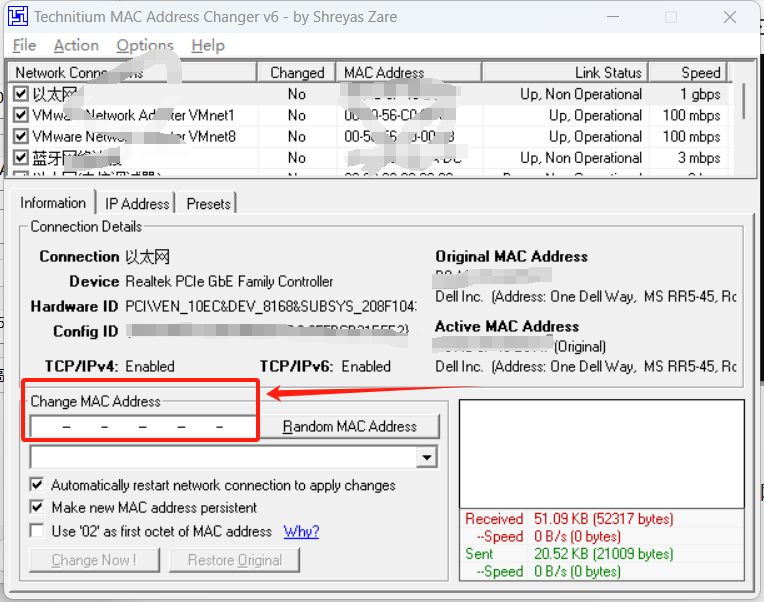Toggle checkbox for VMnet1 adapter row
Screen dimensions: 764x602
(x=20, y=115)
